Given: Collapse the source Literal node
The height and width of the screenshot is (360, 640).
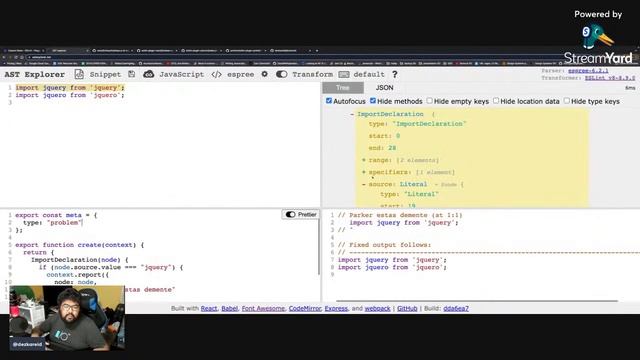Looking at the screenshot, I should [364, 184].
